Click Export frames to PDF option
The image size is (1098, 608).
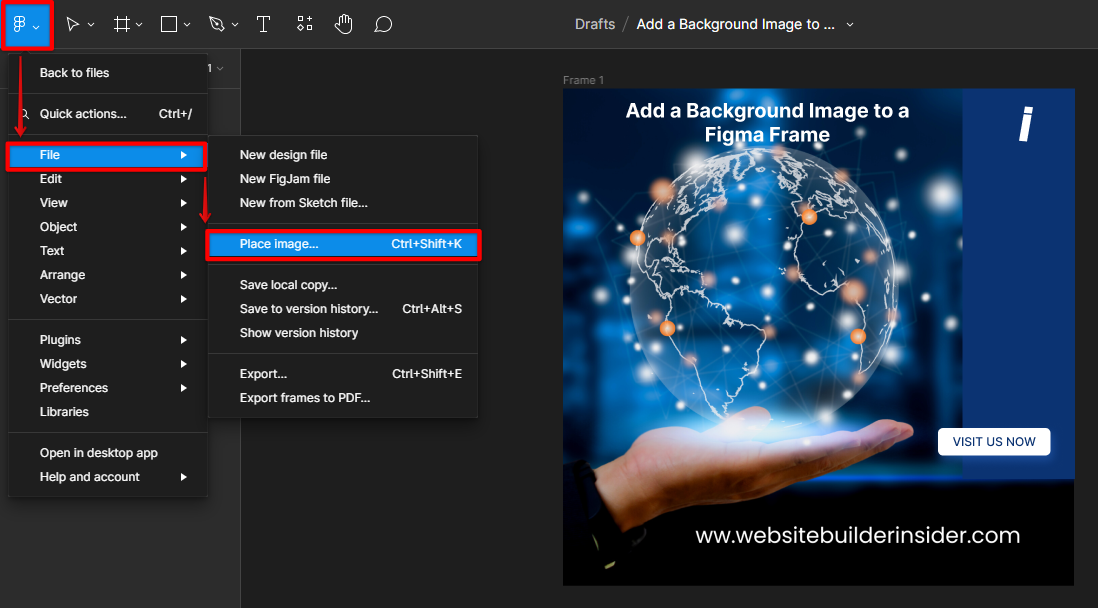coord(305,398)
